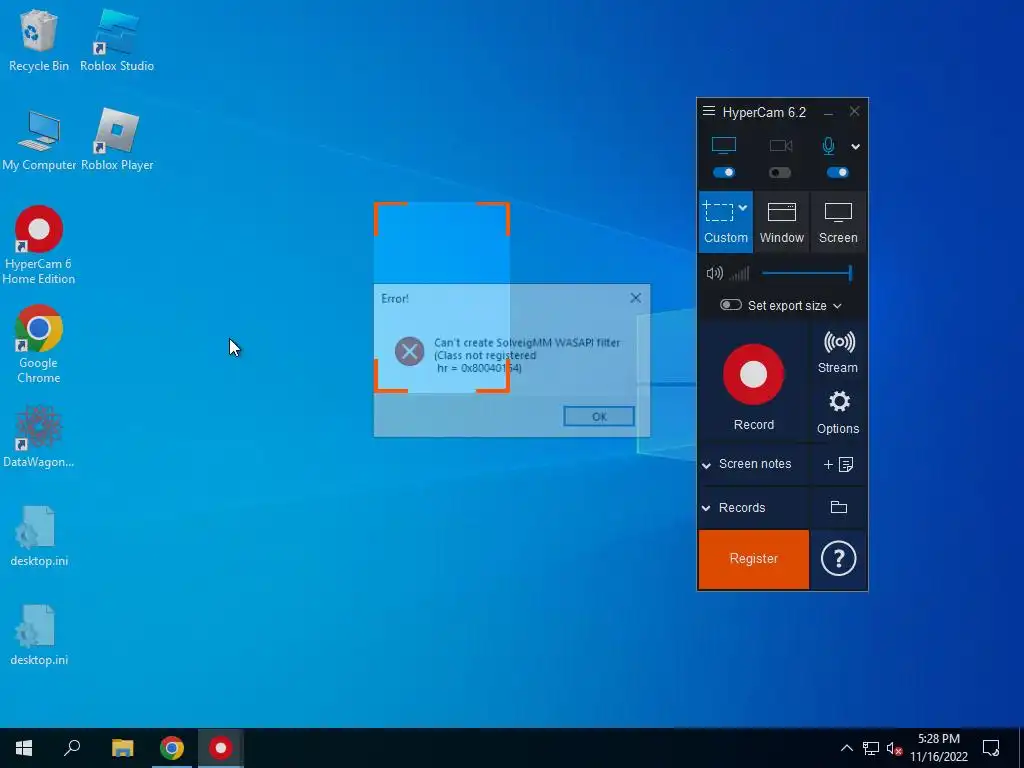Click the screen capture monitor icon
Image resolution: width=1024 pixels, height=768 pixels.
point(724,145)
